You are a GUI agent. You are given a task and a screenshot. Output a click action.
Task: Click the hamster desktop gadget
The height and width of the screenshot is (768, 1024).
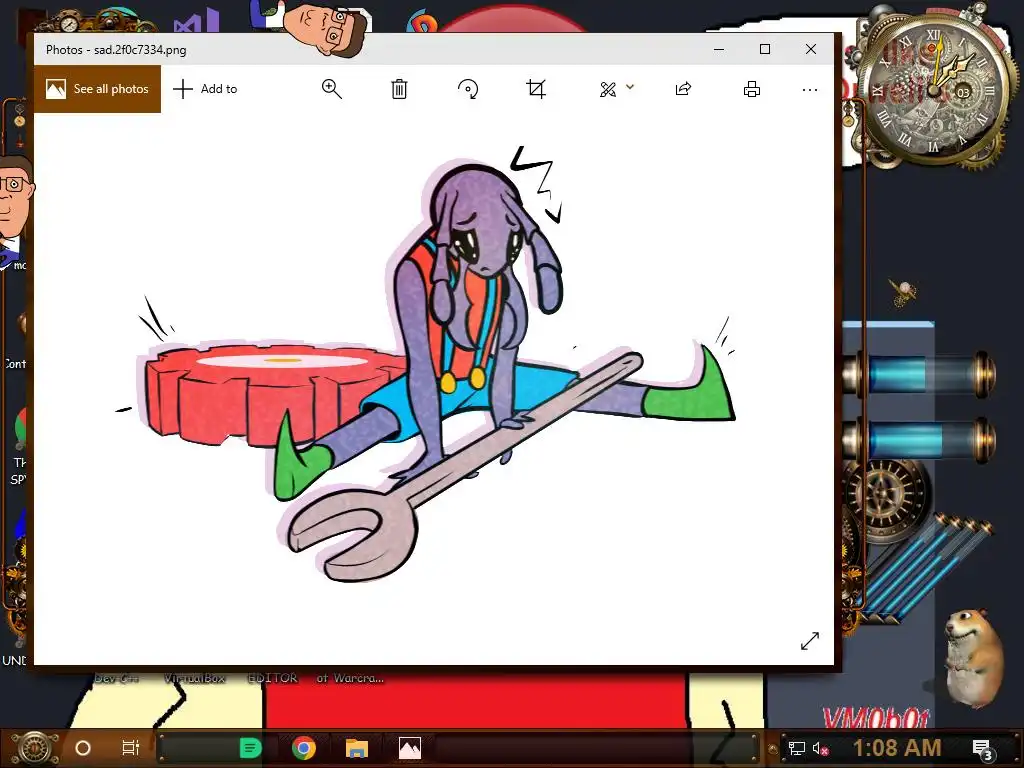pos(974,658)
